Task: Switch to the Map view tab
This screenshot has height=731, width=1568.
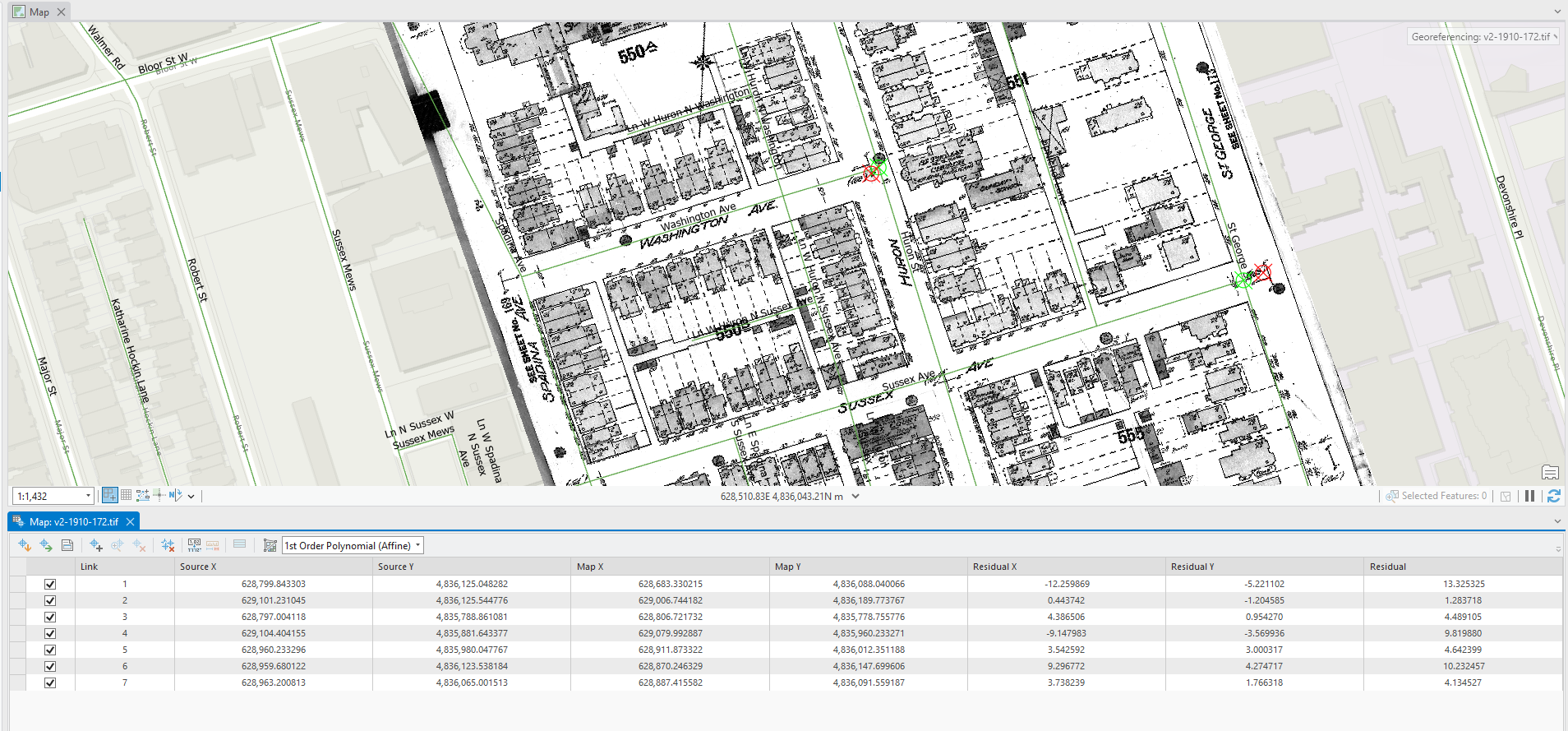Action: point(39,12)
